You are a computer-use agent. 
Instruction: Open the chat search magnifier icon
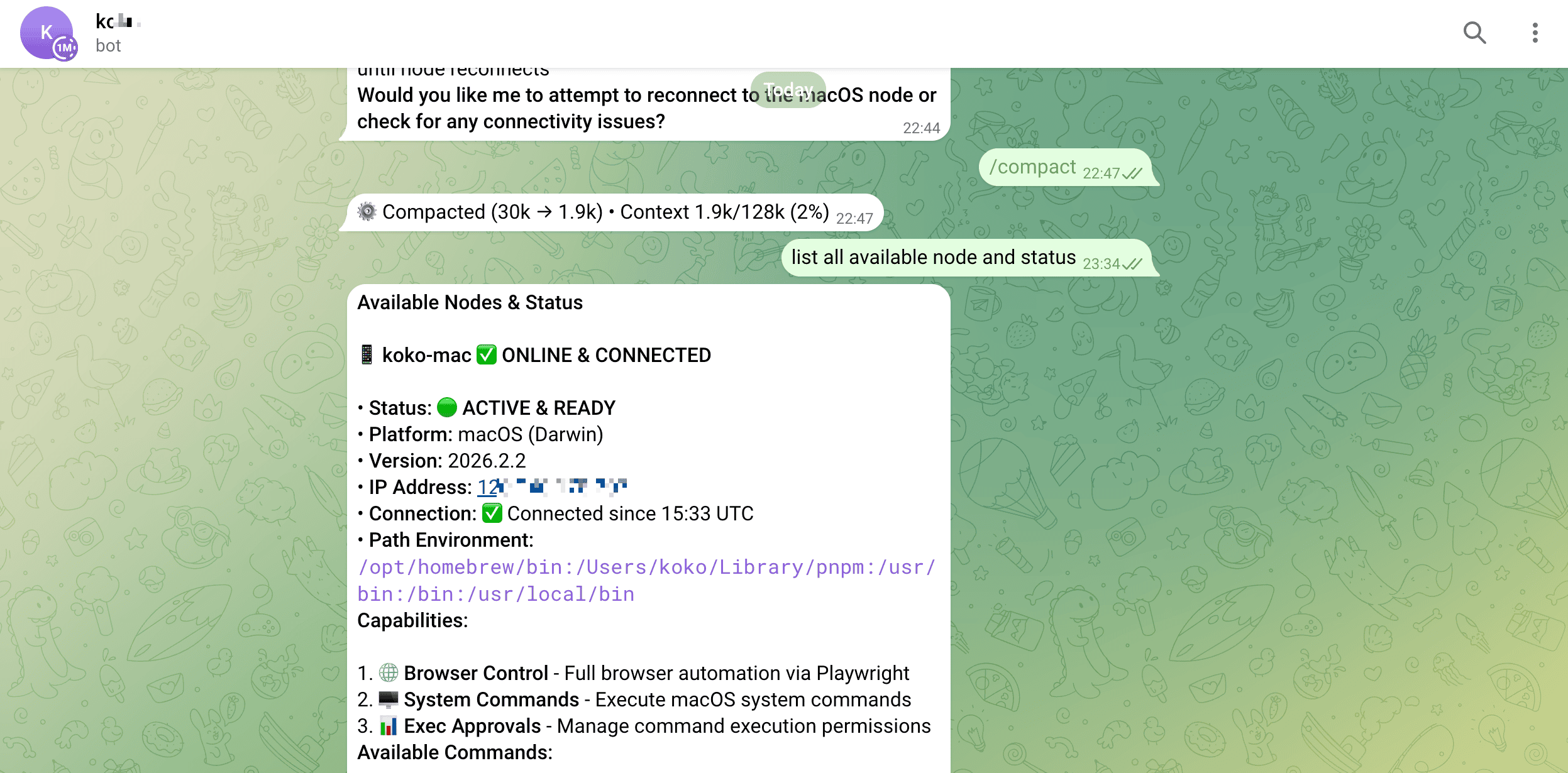tap(1474, 33)
